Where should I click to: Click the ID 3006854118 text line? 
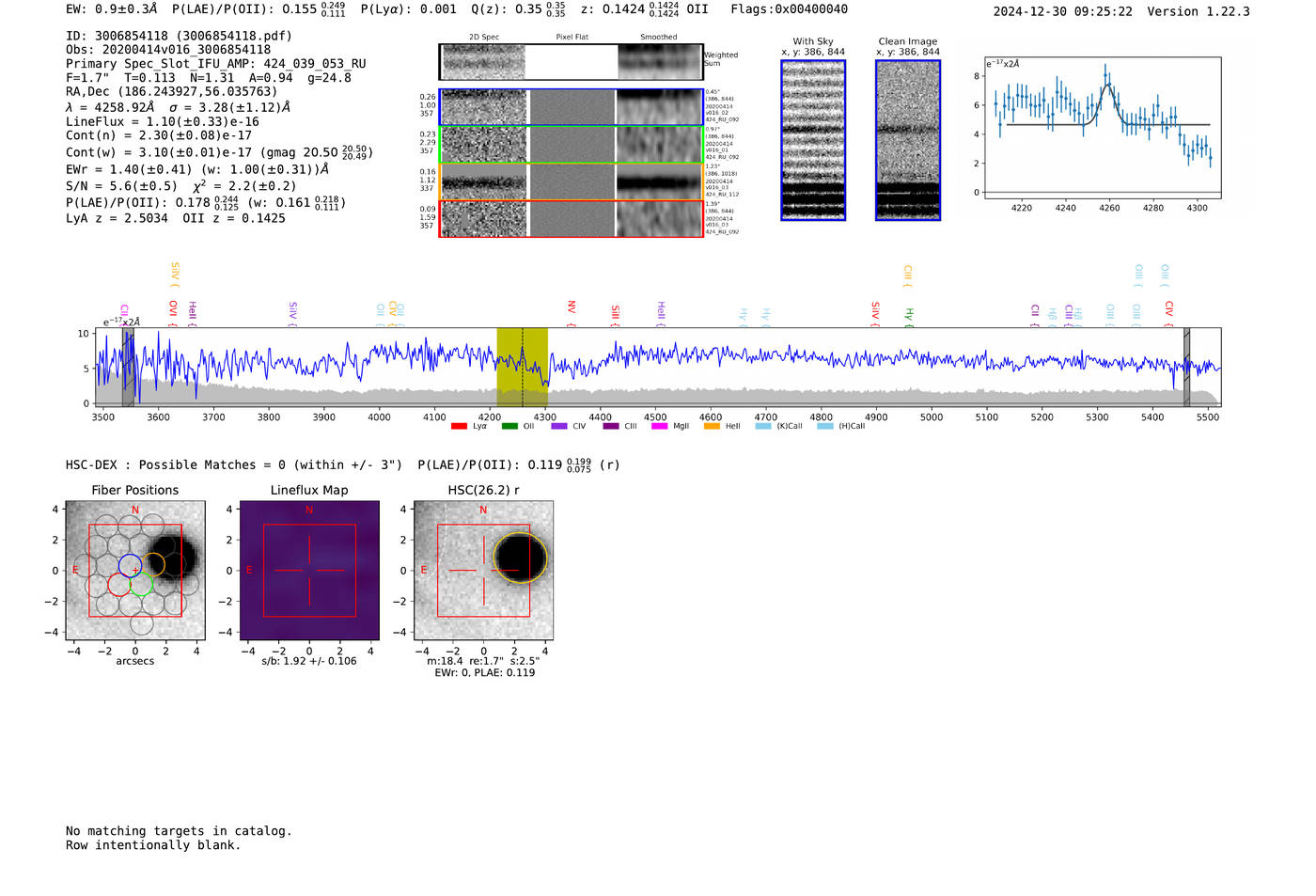click(179, 36)
